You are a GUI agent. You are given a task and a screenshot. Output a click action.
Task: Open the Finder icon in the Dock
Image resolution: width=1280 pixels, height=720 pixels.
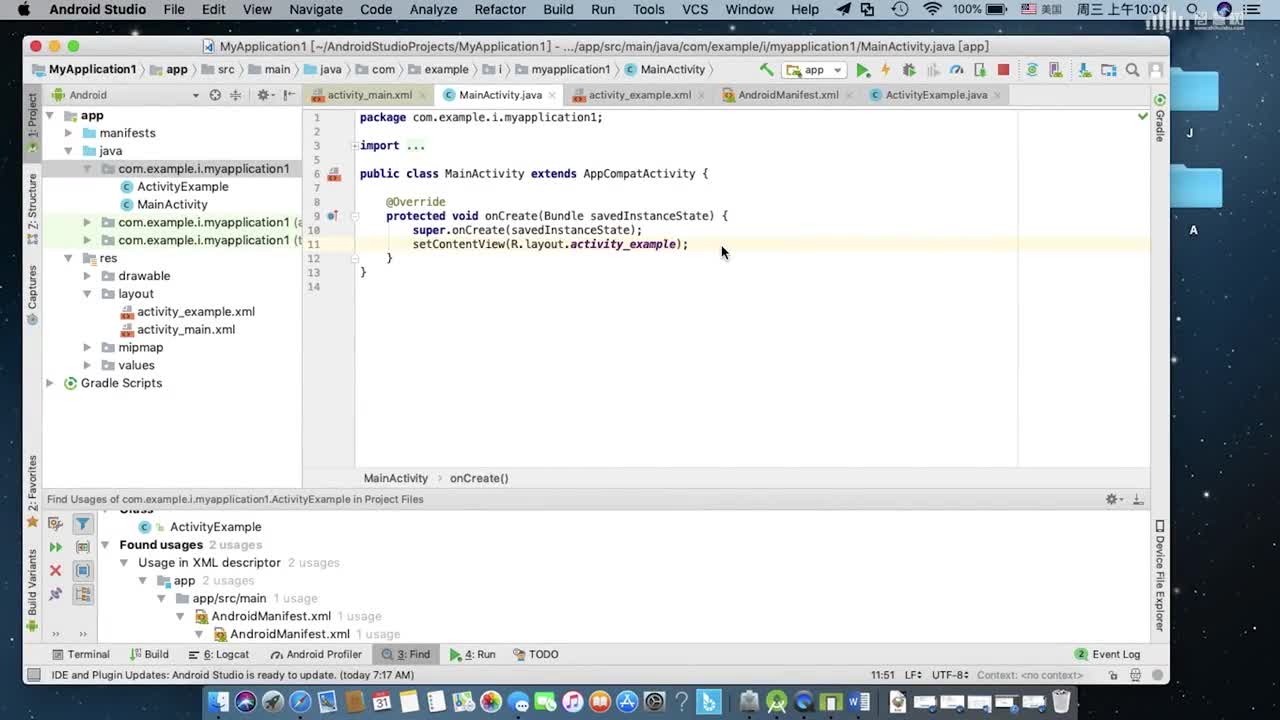[x=218, y=702]
